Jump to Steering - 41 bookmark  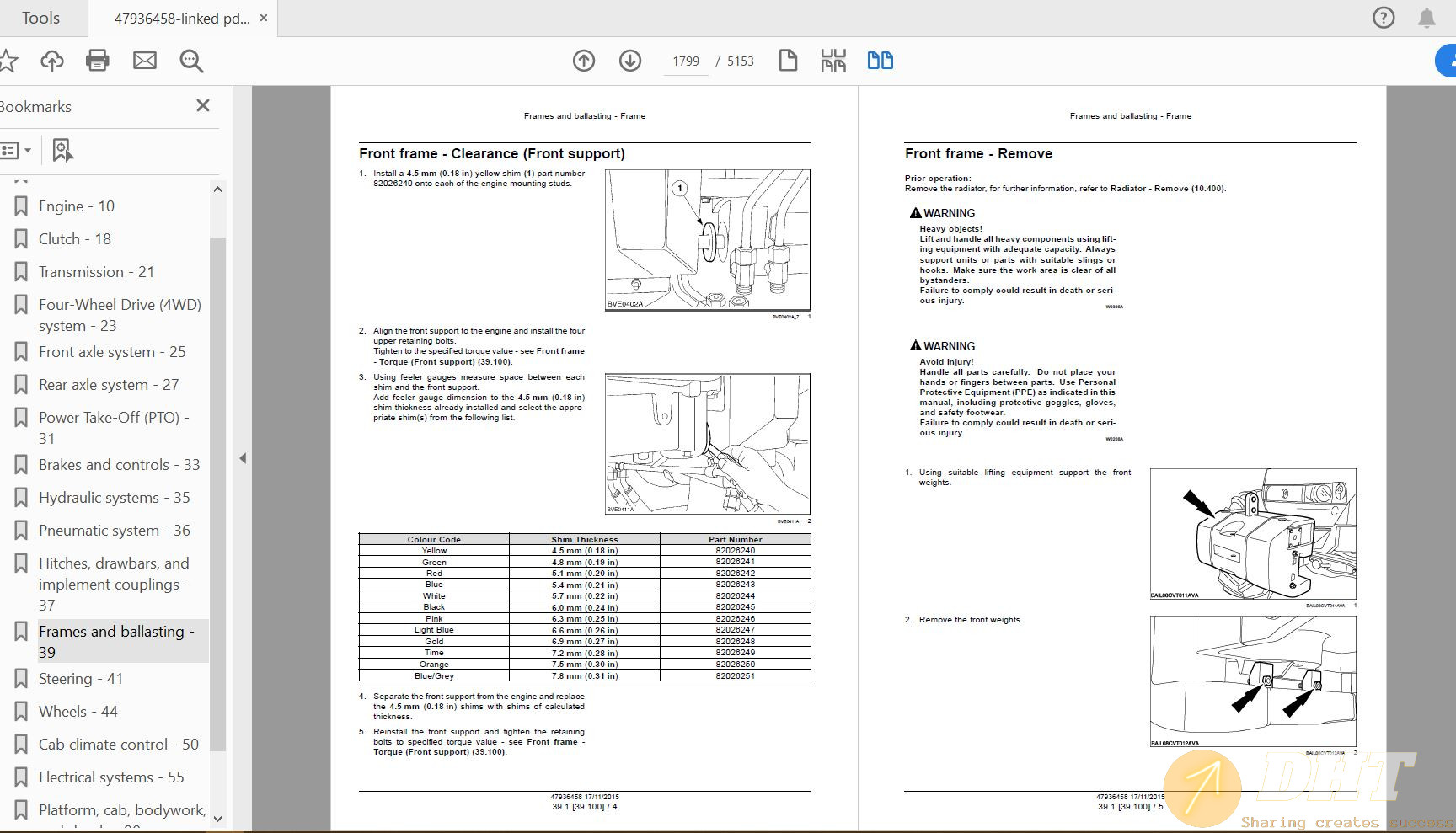tap(81, 679)
